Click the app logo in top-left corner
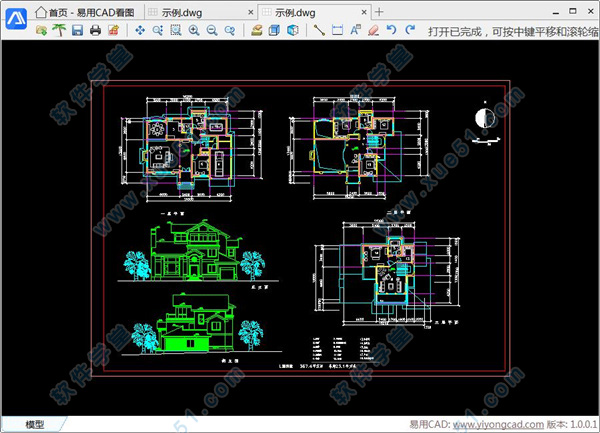This screenshot has width=600, height=433. pyautogui.click(x=14, y=16)
